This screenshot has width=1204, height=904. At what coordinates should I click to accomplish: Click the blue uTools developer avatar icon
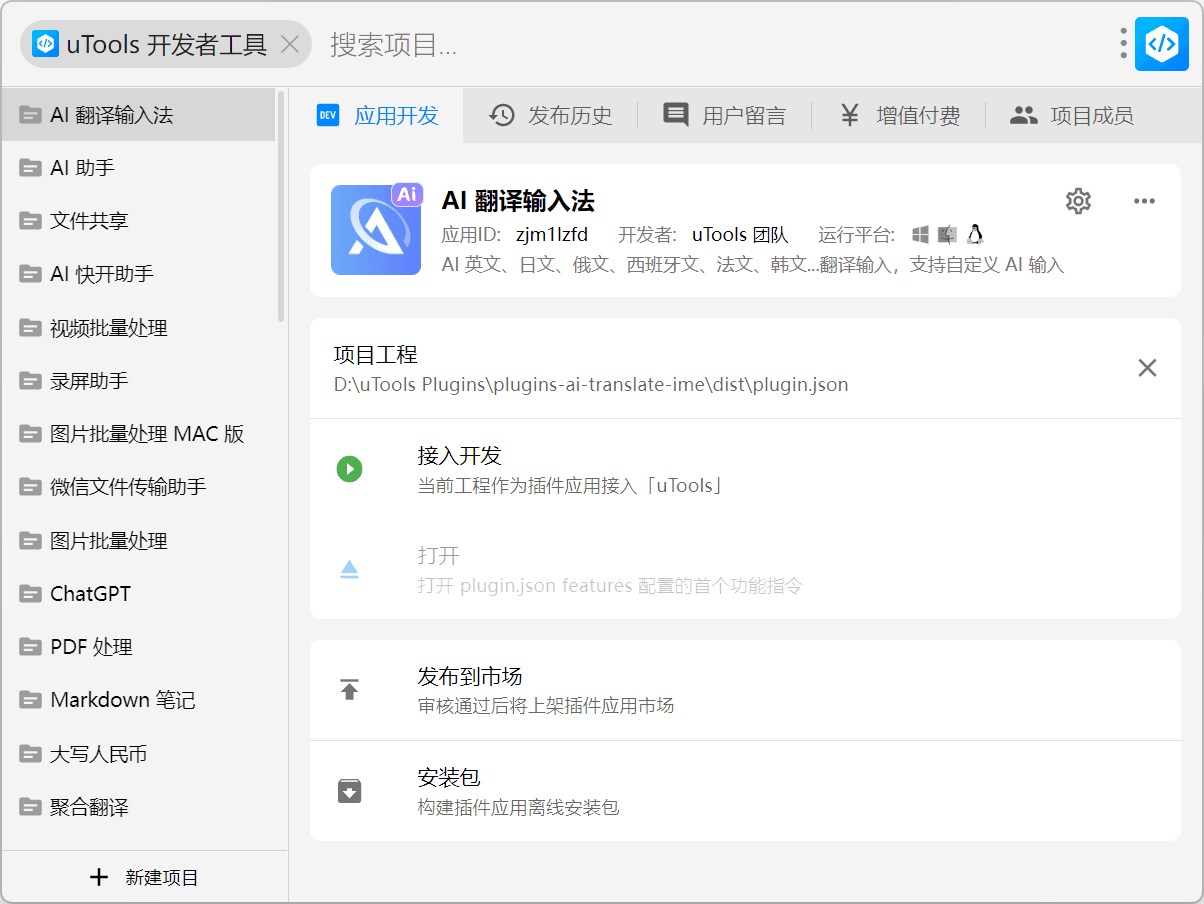(x=1161, y=44)
